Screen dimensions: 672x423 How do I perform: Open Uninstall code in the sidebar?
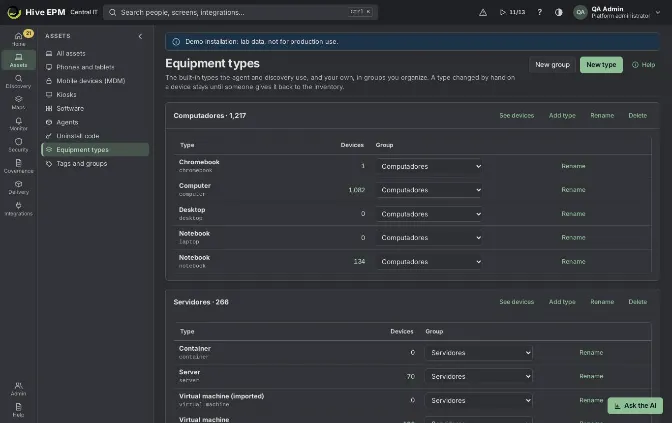pyautogui.click(x=95, y=136)
